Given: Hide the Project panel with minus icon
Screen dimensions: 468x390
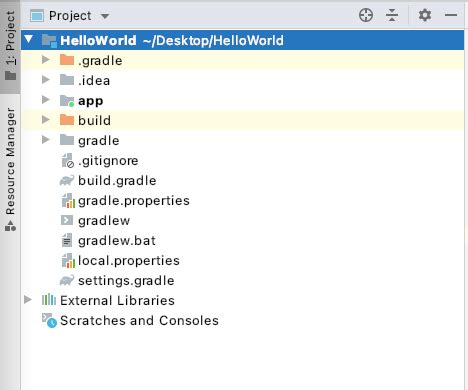Looking at the screenshot, I should pos(451,15).
